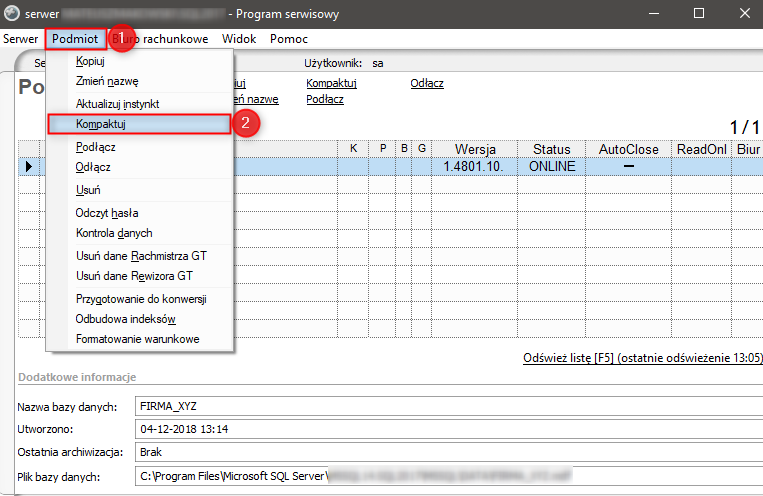Screen dimensions: 763x496
Task: Open the Biuro rachunkowe menu
Action: (x=160, y=39)
